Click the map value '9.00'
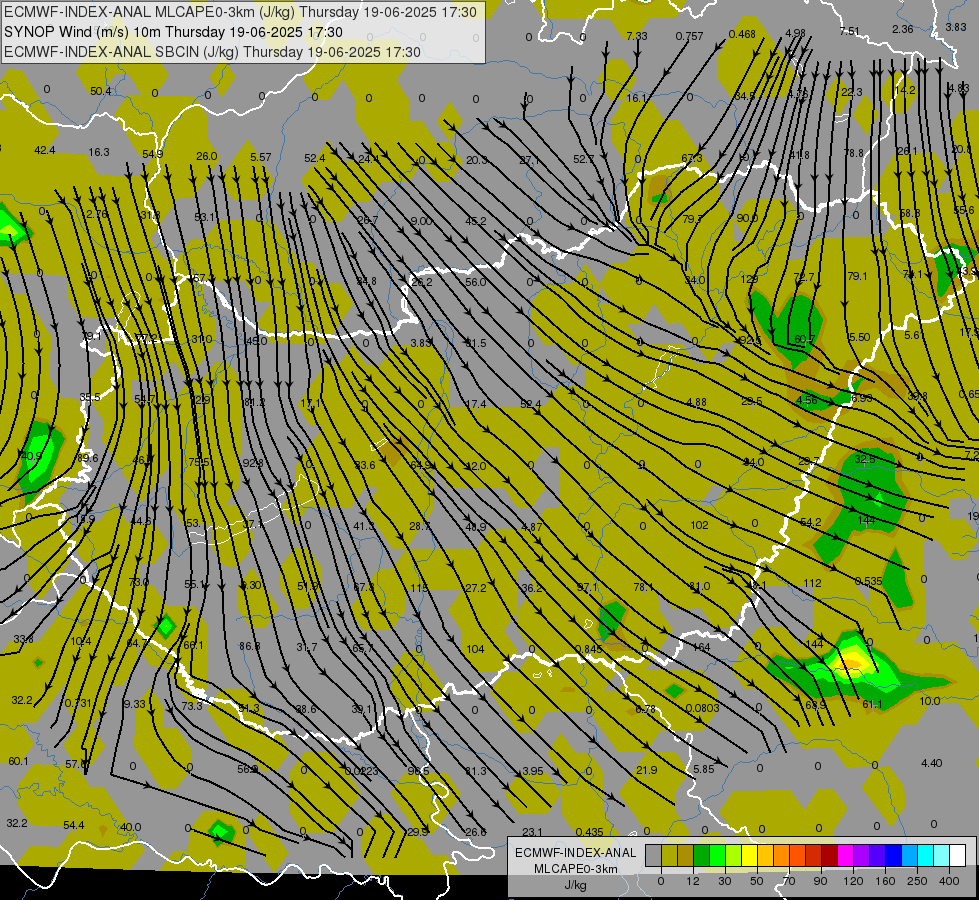The image size is (979, 900). (421, 221)
